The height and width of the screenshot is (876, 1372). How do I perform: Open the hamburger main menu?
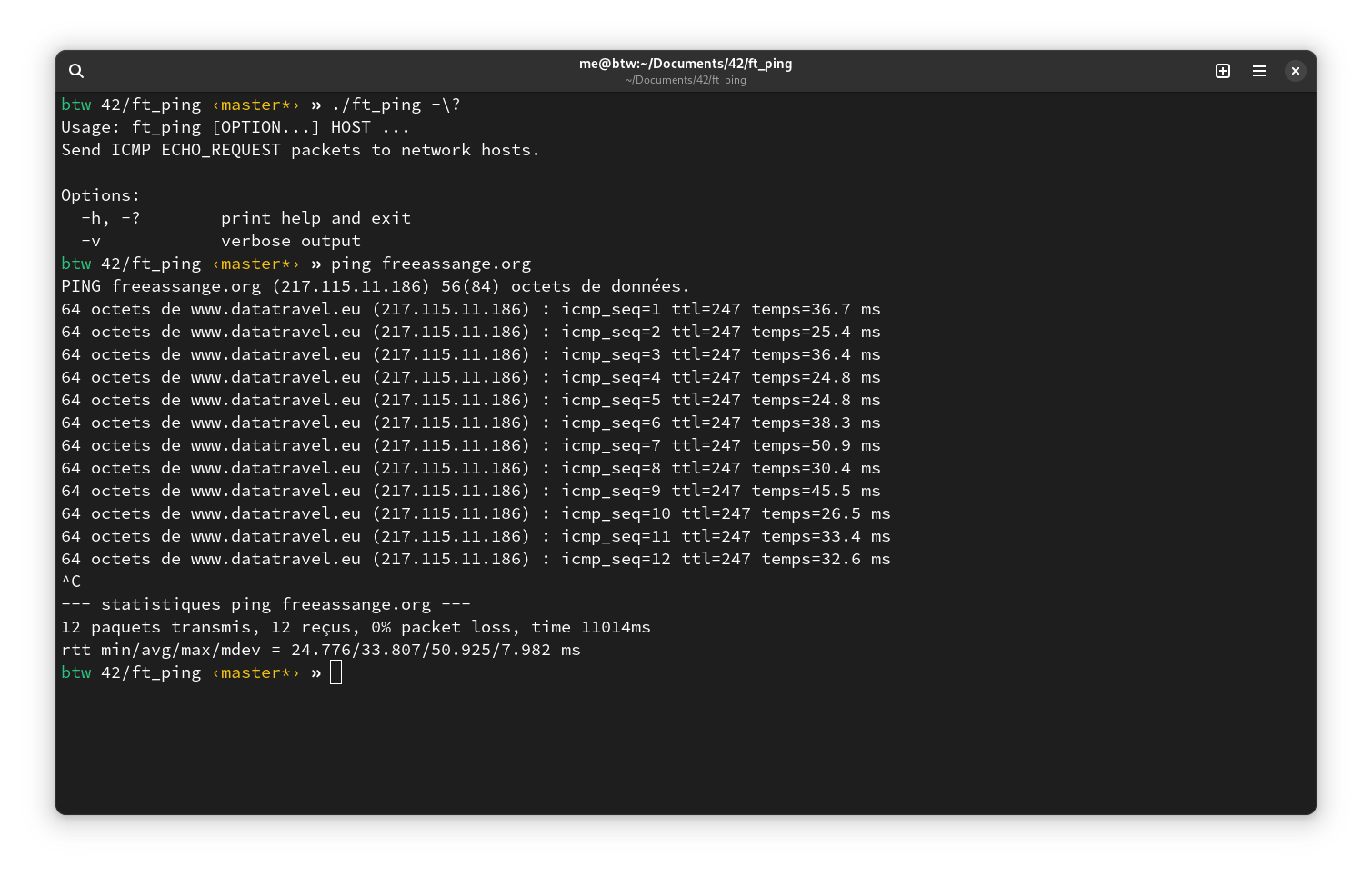[1259, 71]
